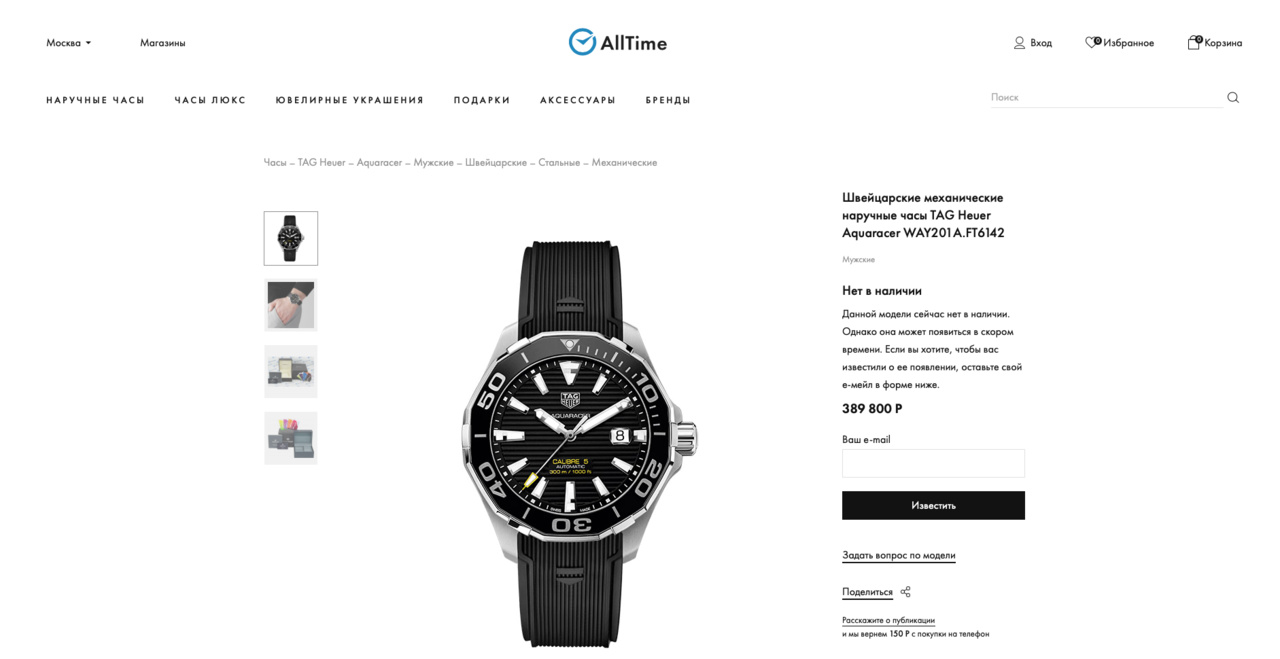Click the user login icon
Image resolution: width=1280 pixels, height=659 pixels.
[x=1019, y=43]
